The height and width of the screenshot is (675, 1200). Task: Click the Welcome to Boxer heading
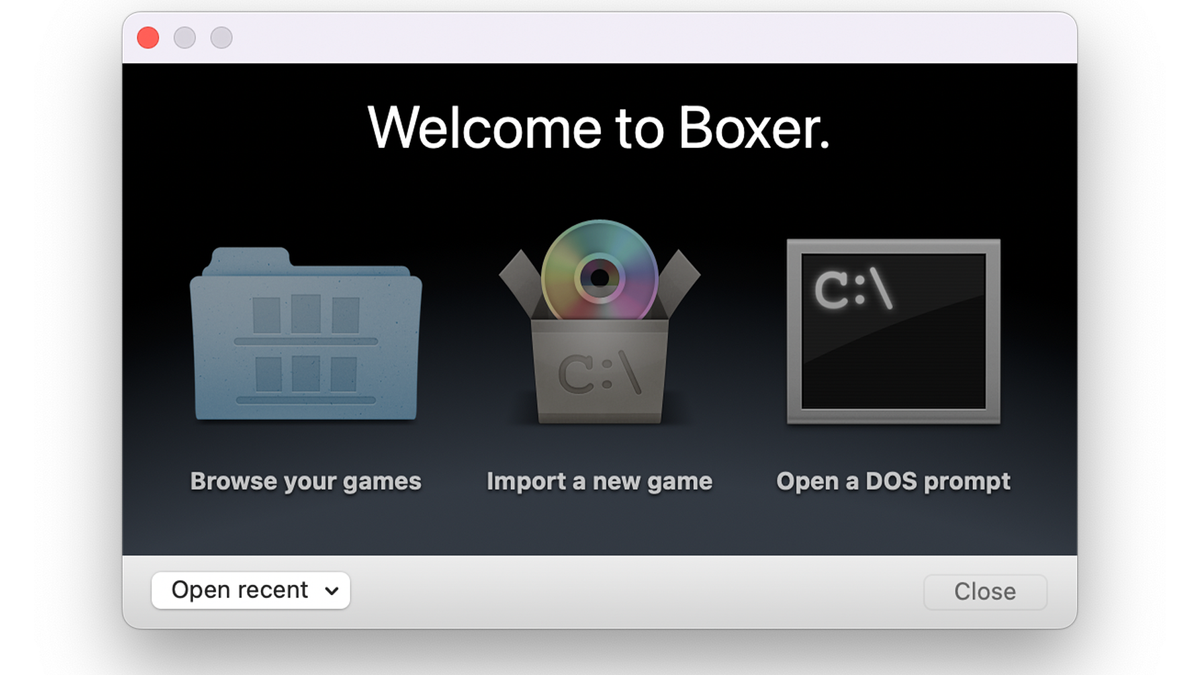600,128
